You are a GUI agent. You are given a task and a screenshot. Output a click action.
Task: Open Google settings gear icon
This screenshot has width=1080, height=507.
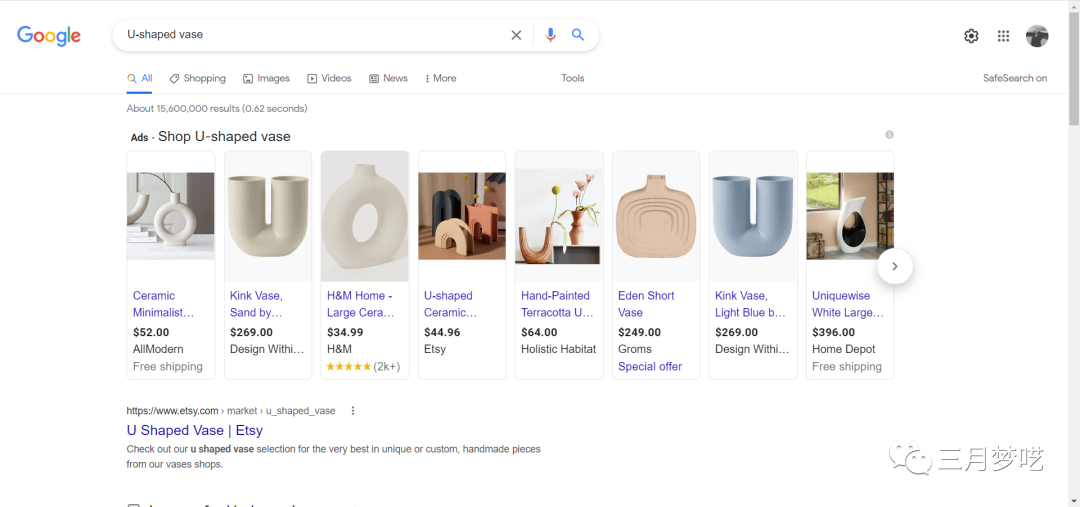(971, 37)
